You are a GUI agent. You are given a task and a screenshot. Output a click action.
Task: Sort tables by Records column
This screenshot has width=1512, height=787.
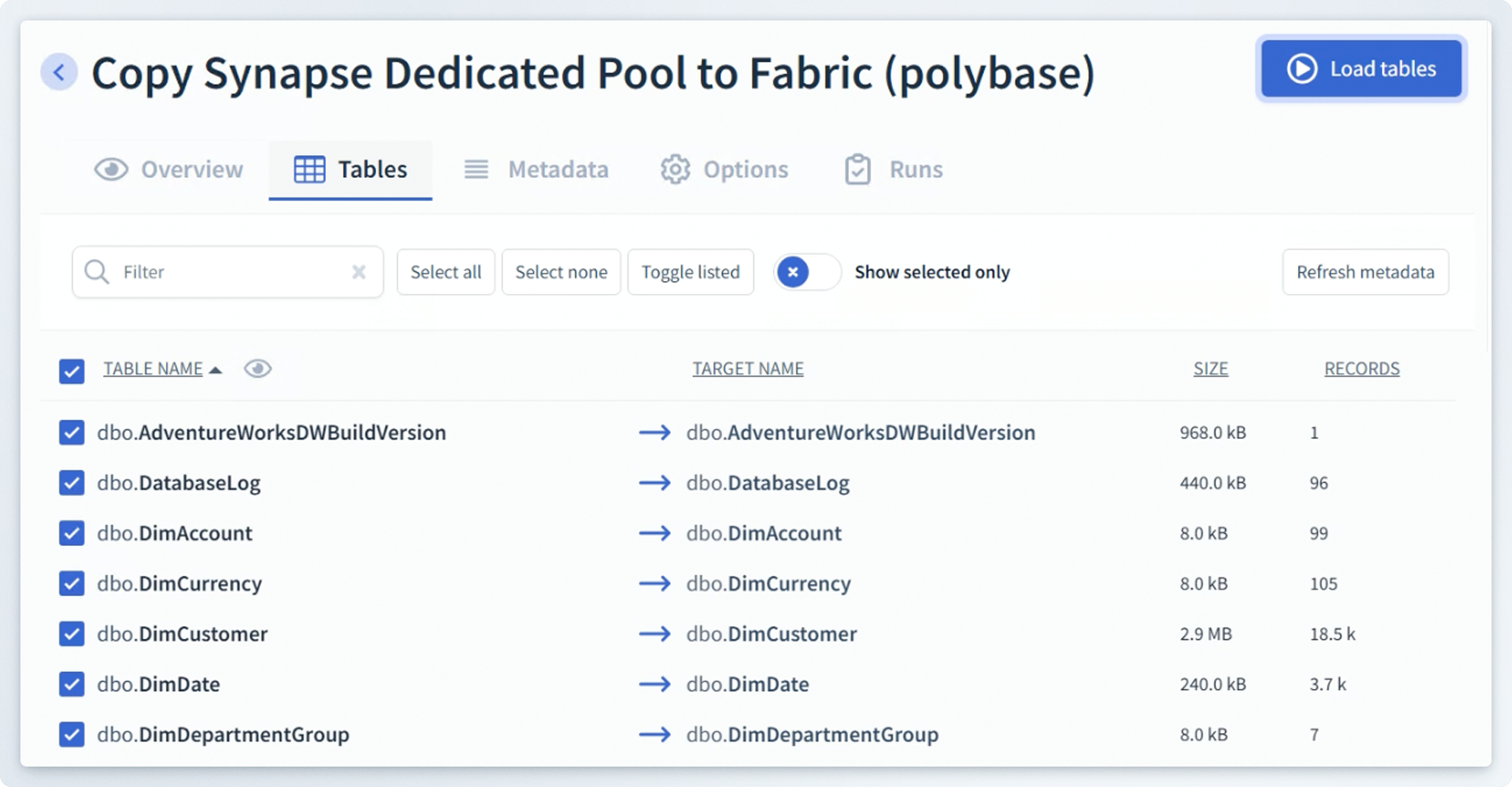tap(1361, 369)
